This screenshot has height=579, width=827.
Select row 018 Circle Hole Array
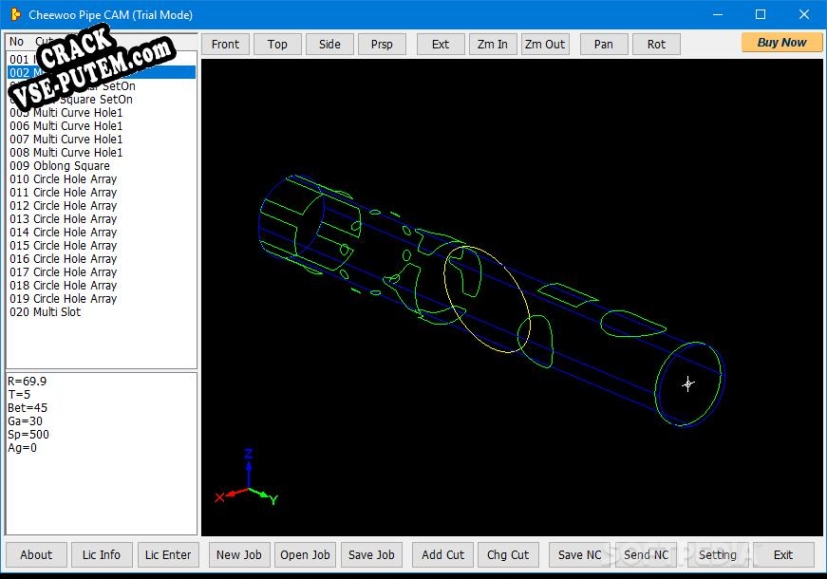pyautogui.click(x=101, y=285)
